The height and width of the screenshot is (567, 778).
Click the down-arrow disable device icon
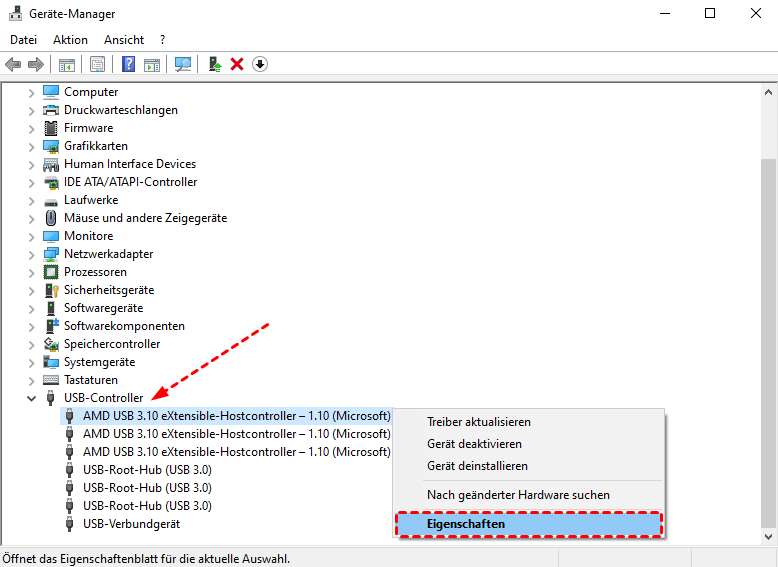pyautogui.click(x=260, y=64)
